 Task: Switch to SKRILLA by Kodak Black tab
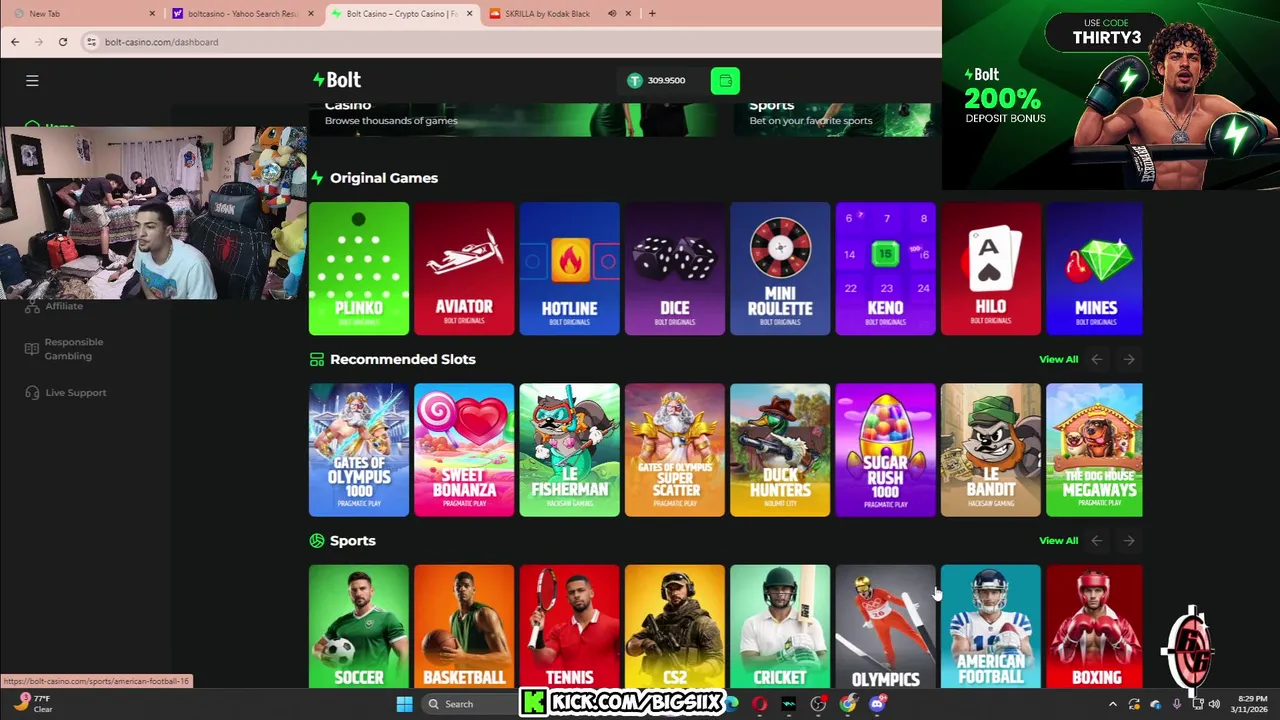tap(560, 14)
